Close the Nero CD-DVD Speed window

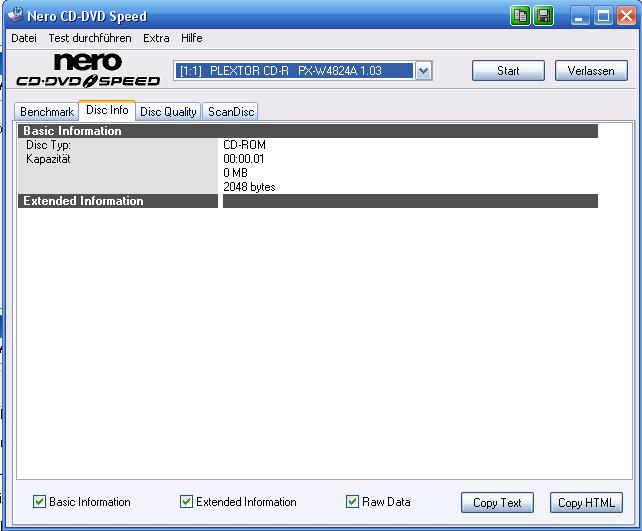pos(626,16)
